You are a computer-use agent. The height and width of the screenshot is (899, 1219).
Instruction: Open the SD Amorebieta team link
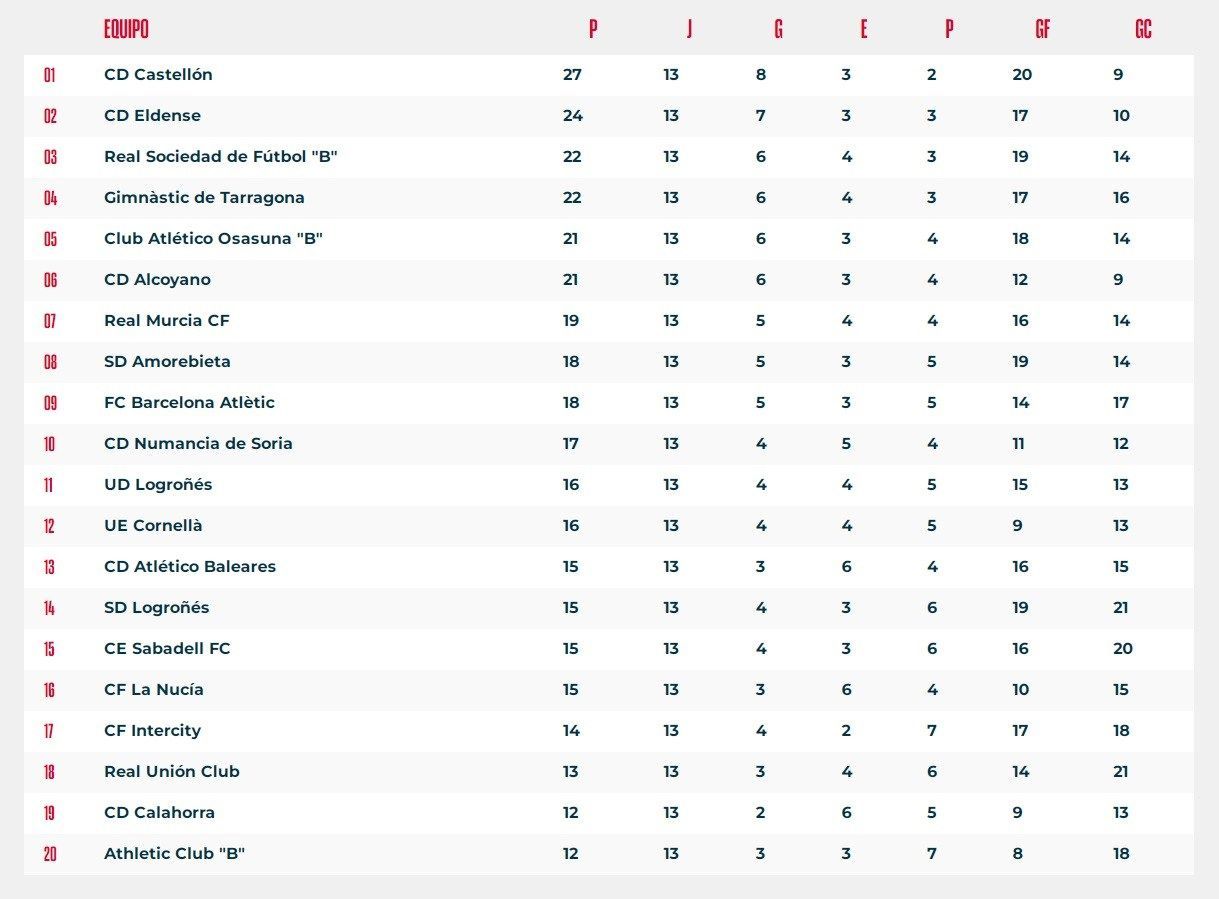(x=167, y=362)
